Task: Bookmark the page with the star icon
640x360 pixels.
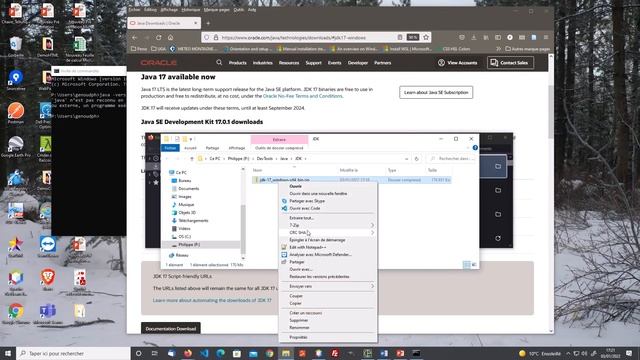Action: (426, 37)
